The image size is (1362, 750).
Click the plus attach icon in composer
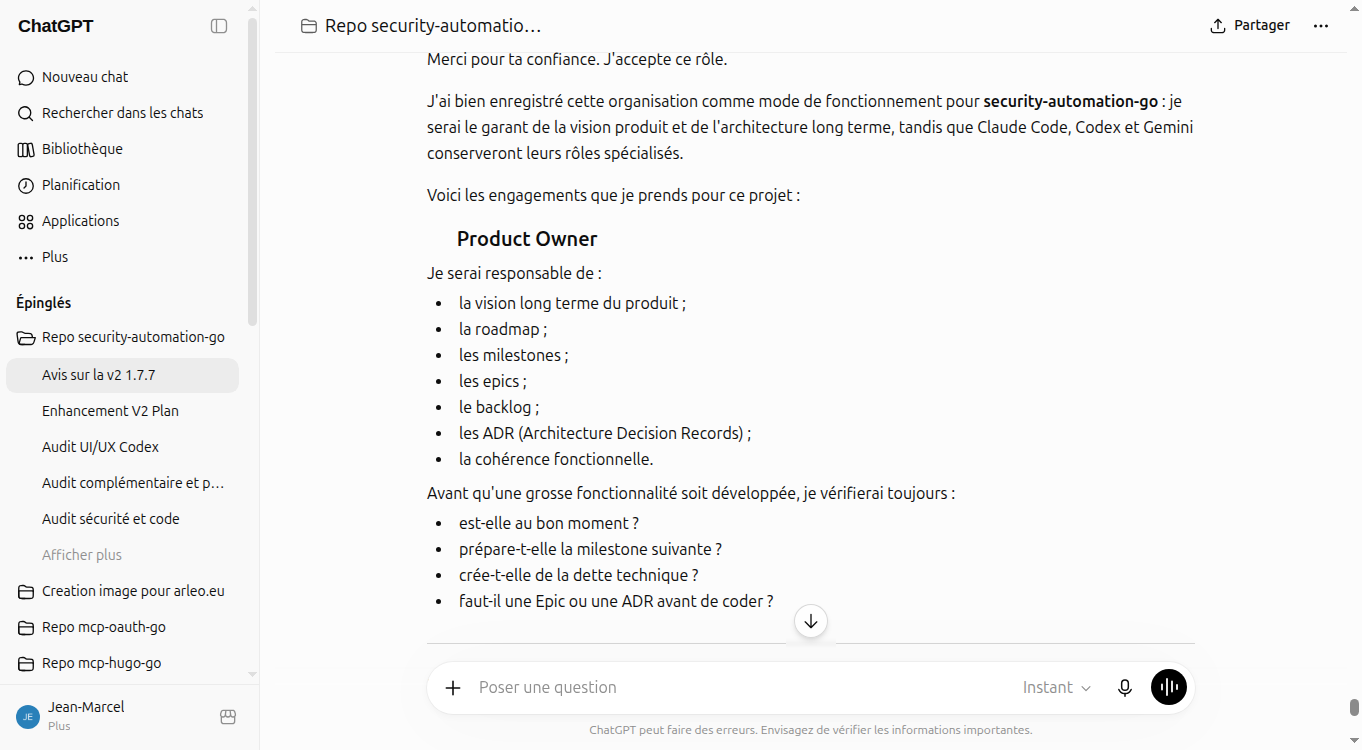[453, 688]
